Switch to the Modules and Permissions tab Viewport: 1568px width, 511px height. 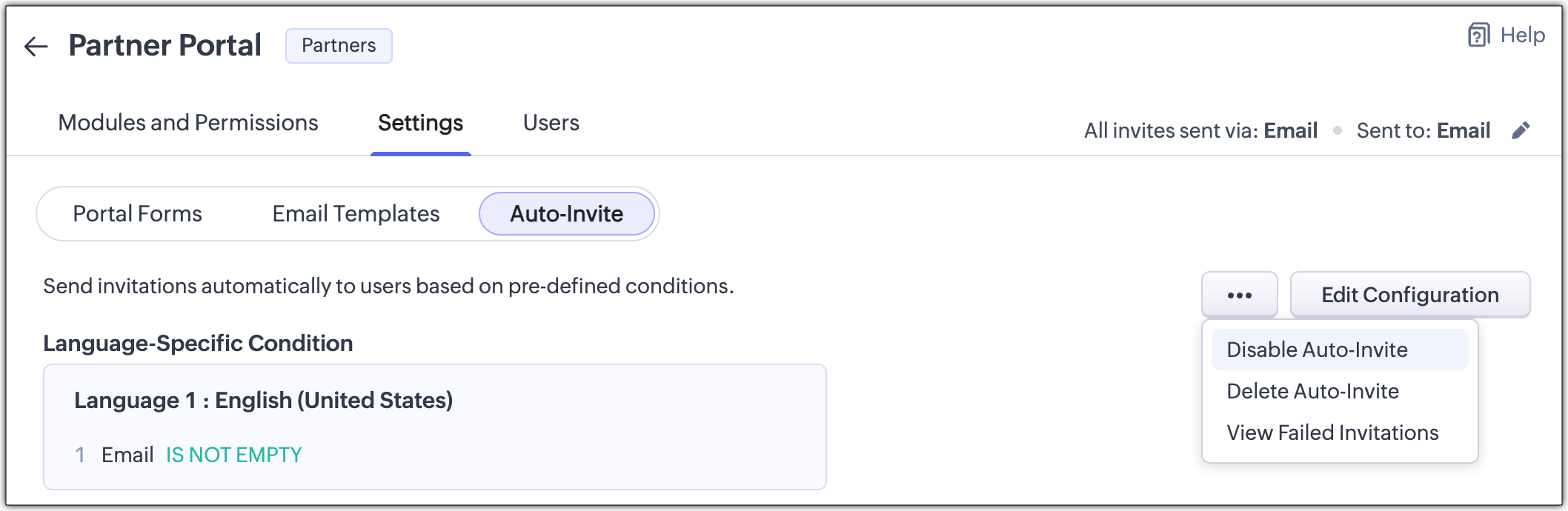(x=188, y=123)
